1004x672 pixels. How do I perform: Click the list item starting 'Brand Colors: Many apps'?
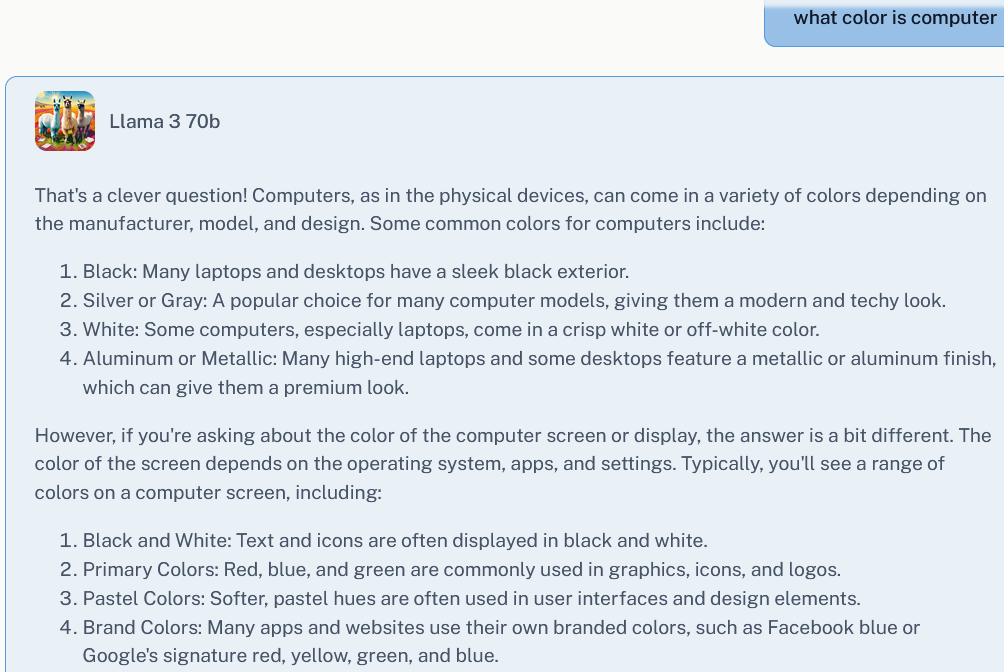tap(501, 641)
